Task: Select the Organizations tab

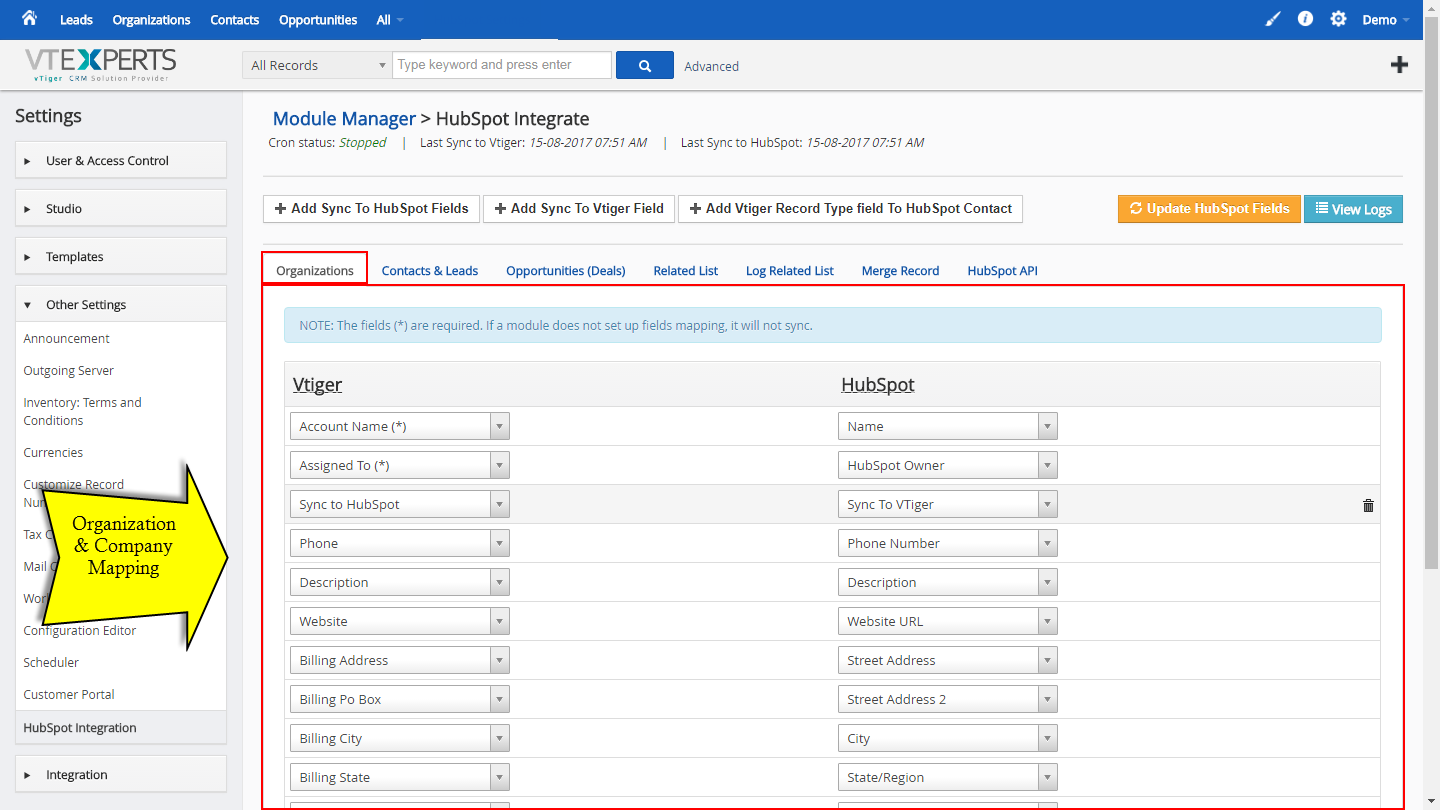Action: (315, 270)
